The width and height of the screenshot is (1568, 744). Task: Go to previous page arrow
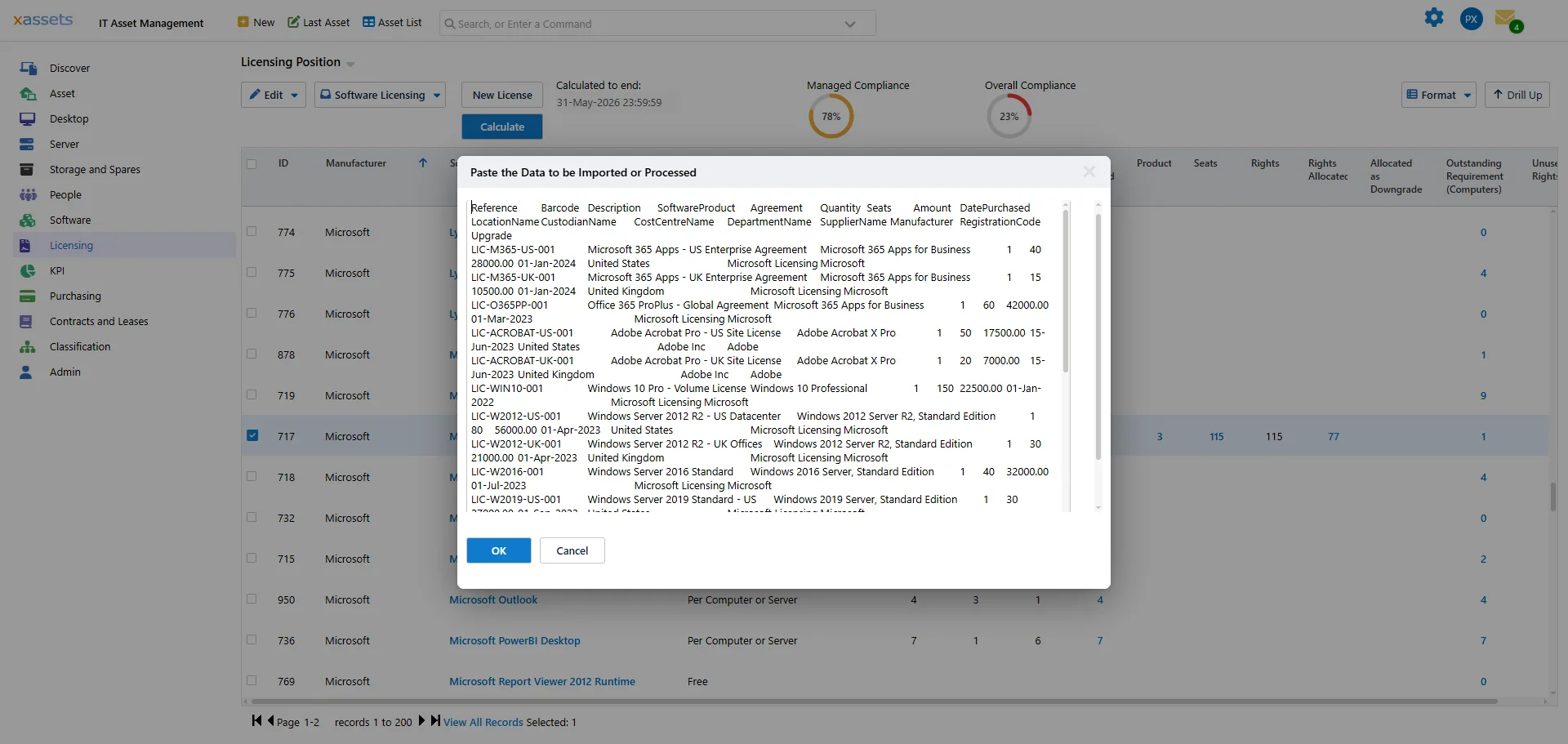pos(270,720)
